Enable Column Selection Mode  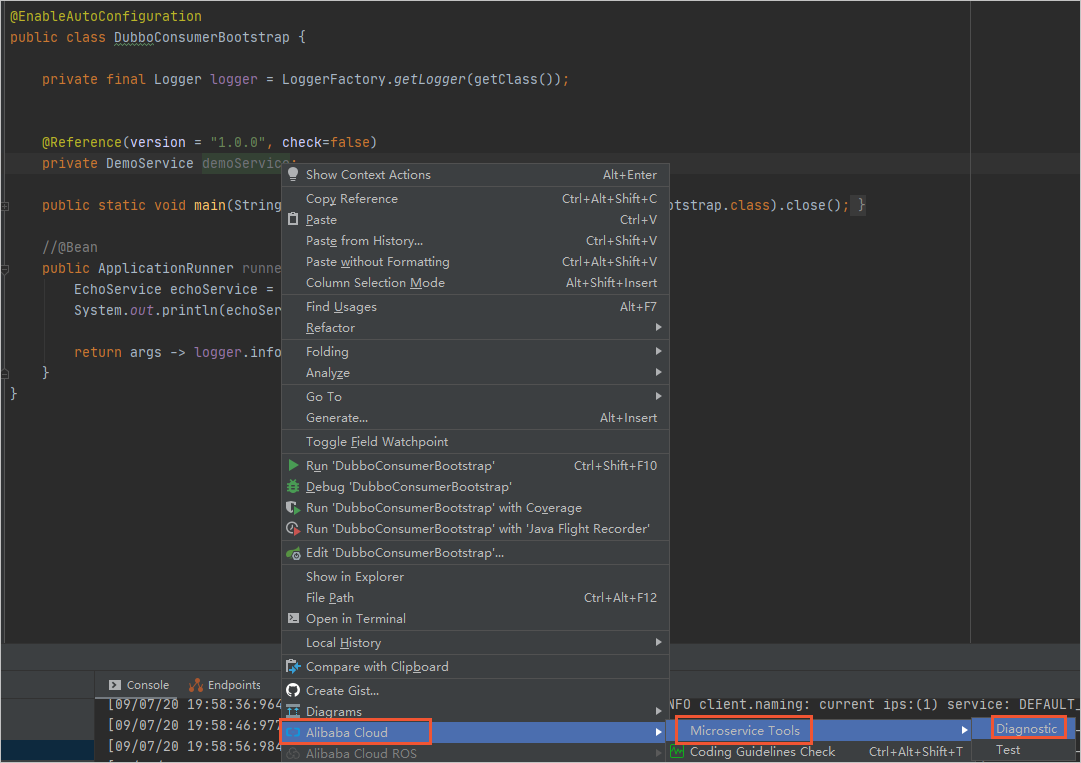475,283
